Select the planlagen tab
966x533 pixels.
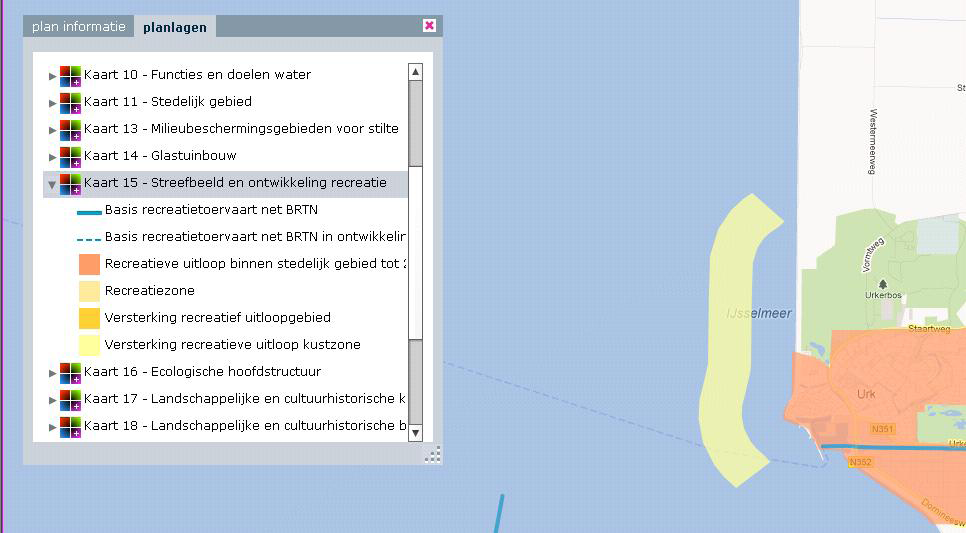pyautogui.click(x=175, y=27)
